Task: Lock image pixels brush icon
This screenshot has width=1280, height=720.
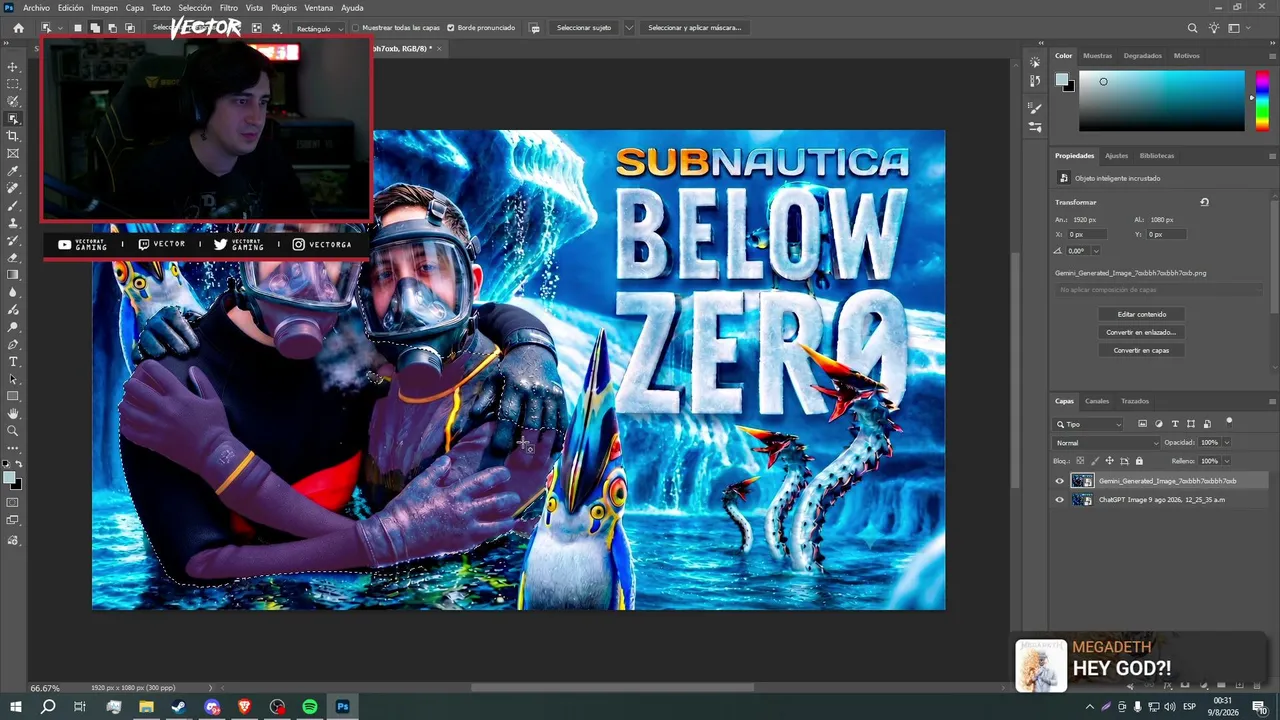Action: 1094,461
